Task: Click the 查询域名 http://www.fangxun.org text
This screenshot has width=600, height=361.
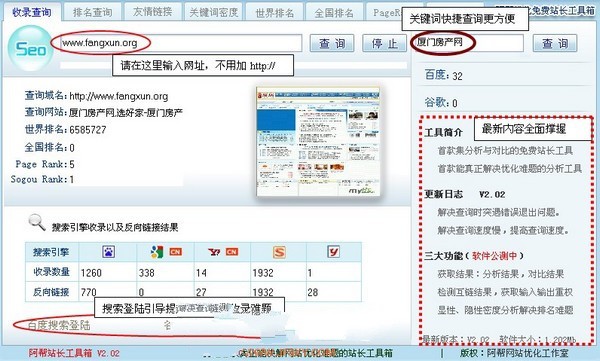Action: (x=96, y=96)
